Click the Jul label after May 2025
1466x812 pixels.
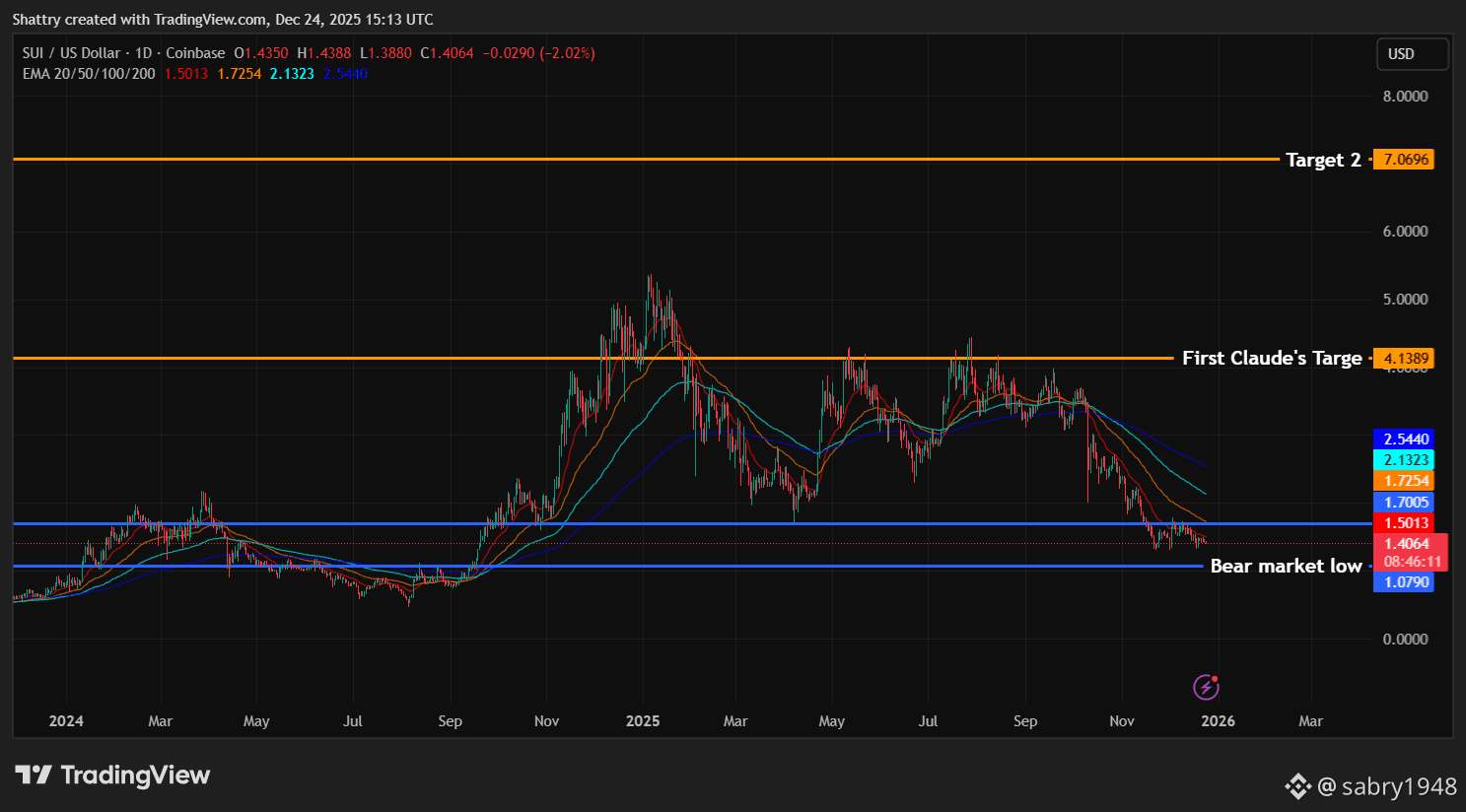pyautogui.click(x=928, y=721)
